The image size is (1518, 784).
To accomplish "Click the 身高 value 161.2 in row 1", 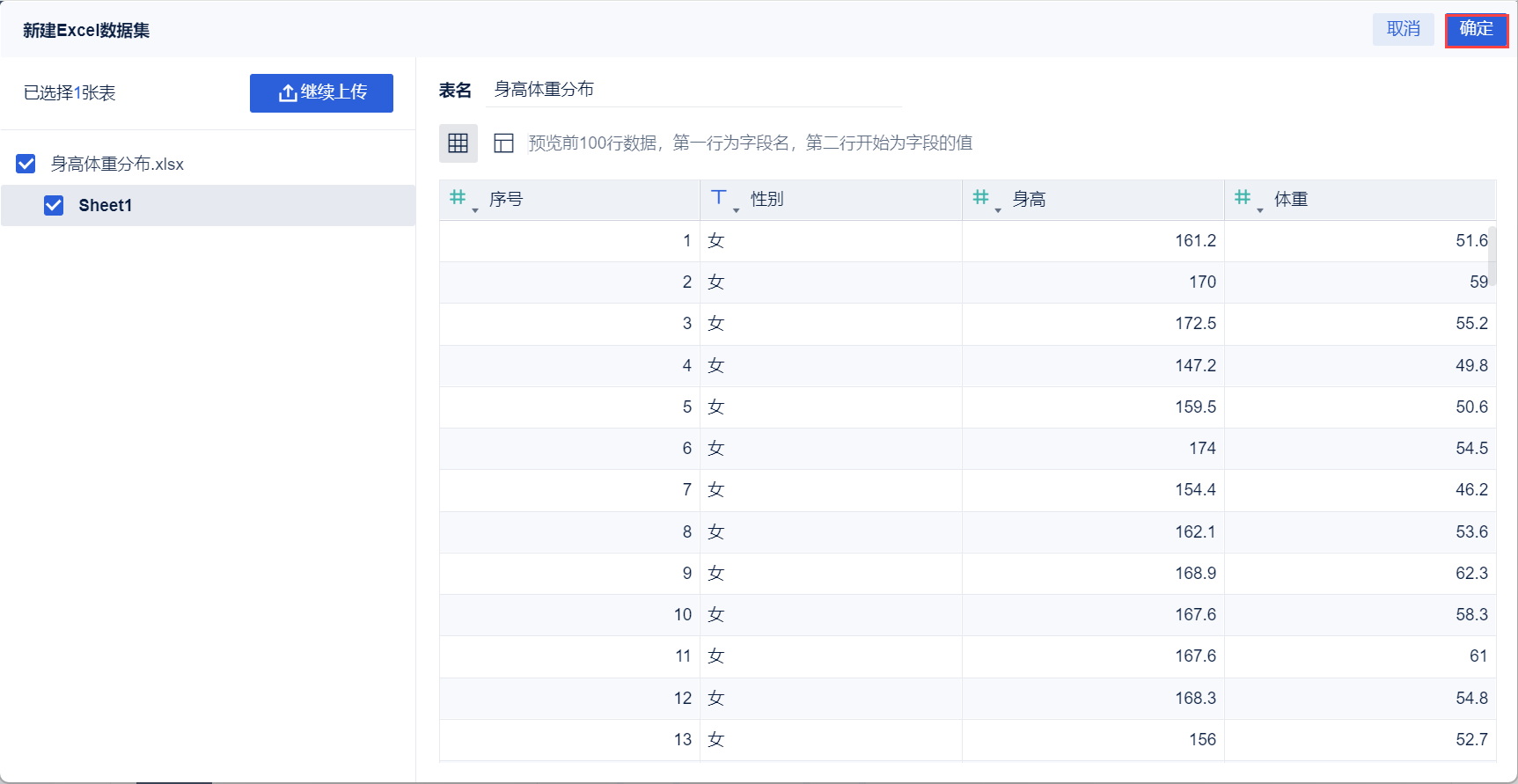I will click(1195, 241).
